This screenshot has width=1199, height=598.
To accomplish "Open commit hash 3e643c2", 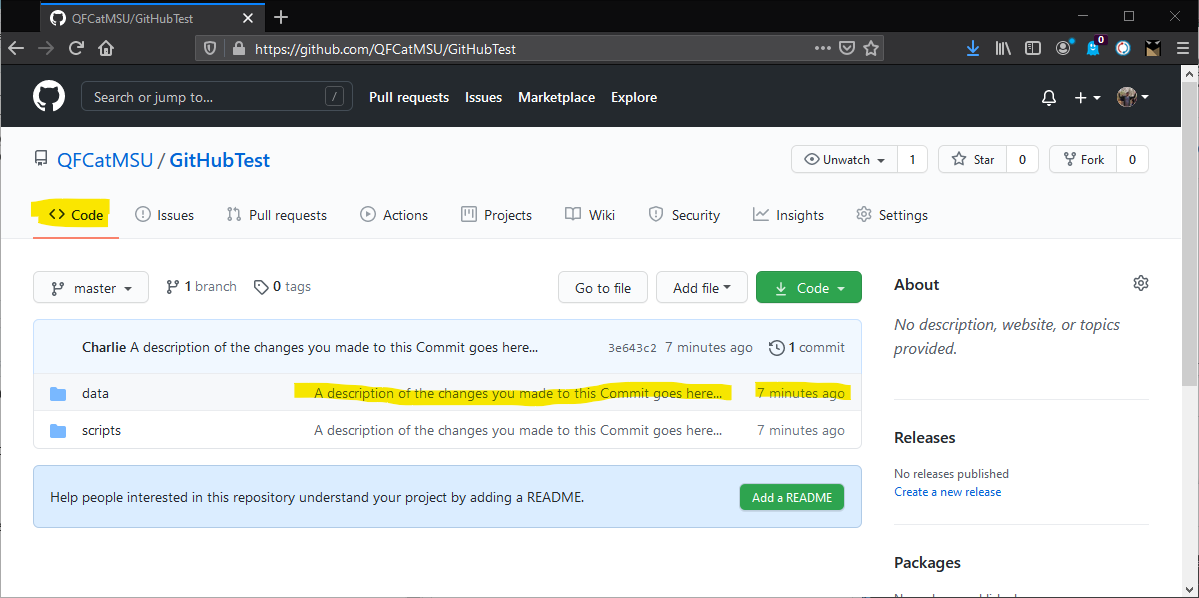I will pyautogui.click(x=632, y=348).
